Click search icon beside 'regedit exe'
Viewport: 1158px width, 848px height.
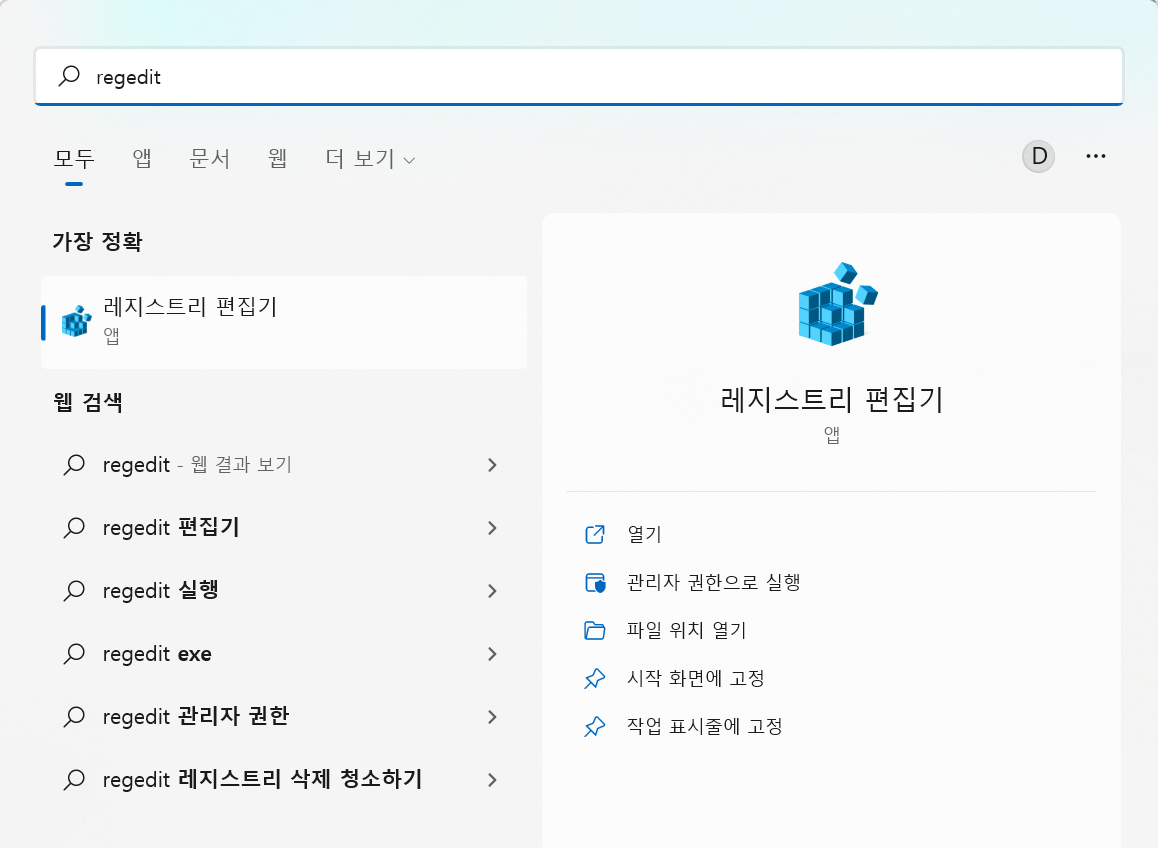(x=74, y=654)
